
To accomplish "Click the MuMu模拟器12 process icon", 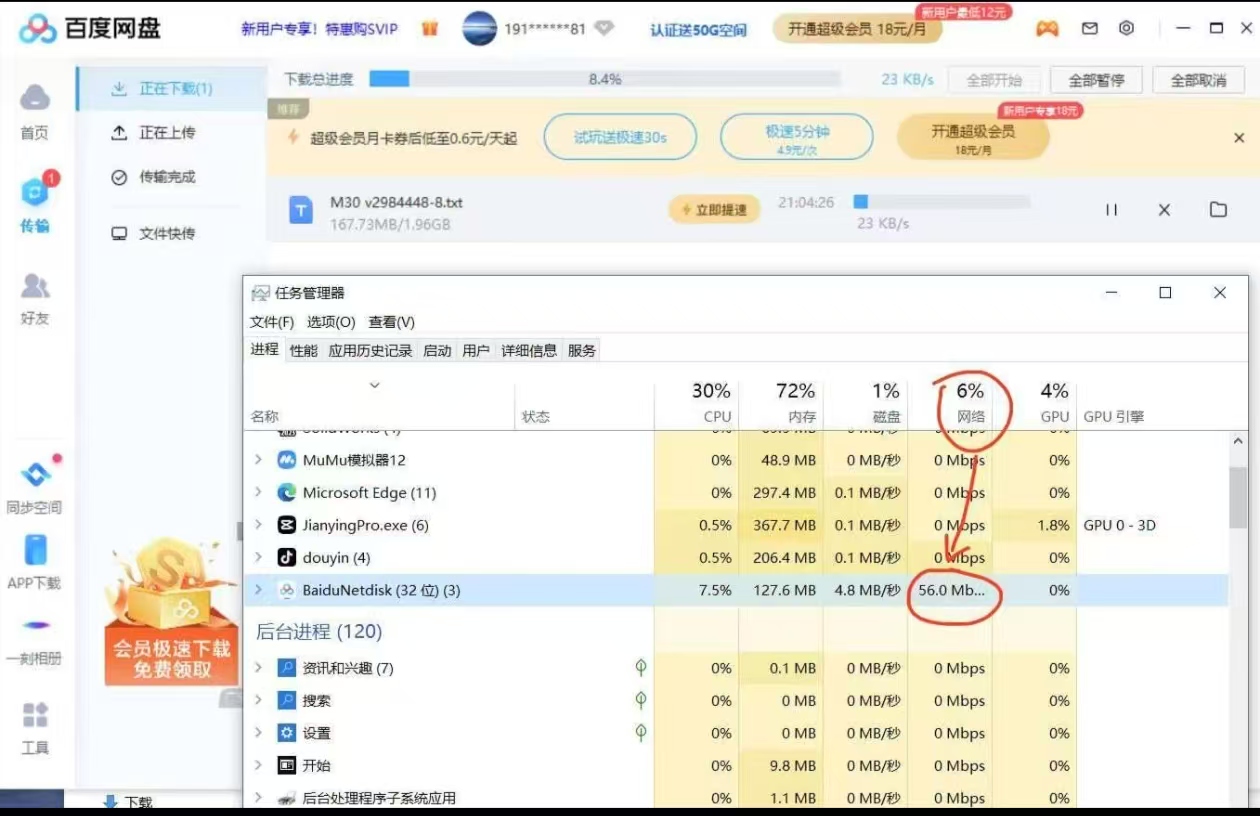I will click(287, 460).
